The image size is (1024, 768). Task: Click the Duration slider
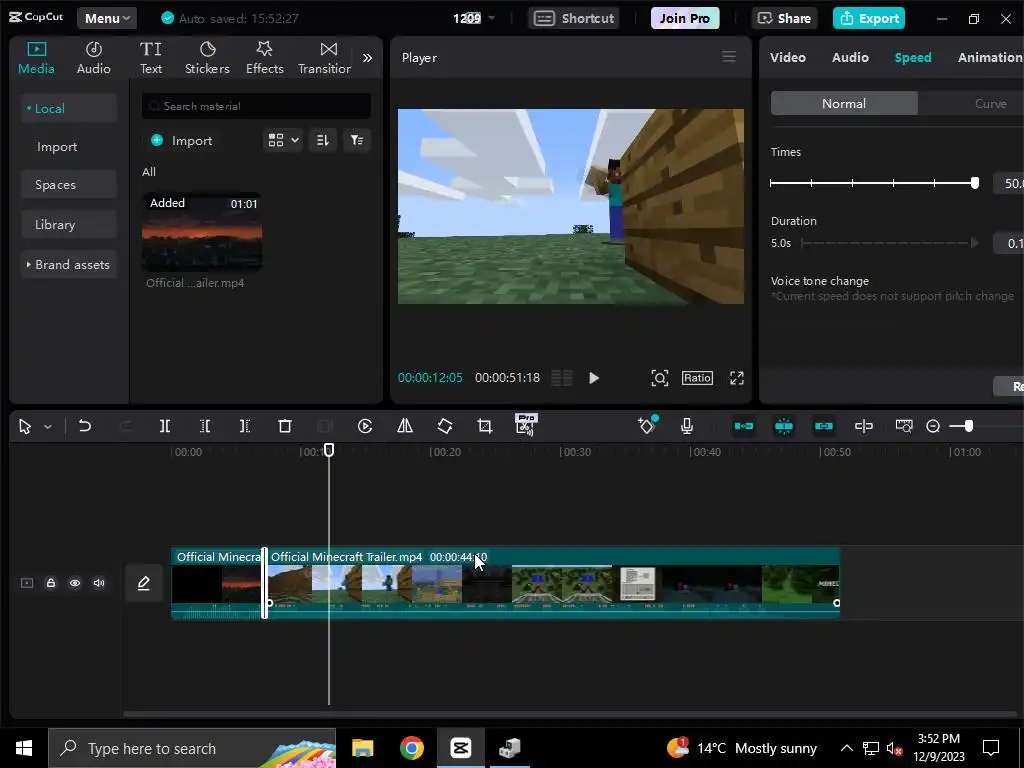890,243
